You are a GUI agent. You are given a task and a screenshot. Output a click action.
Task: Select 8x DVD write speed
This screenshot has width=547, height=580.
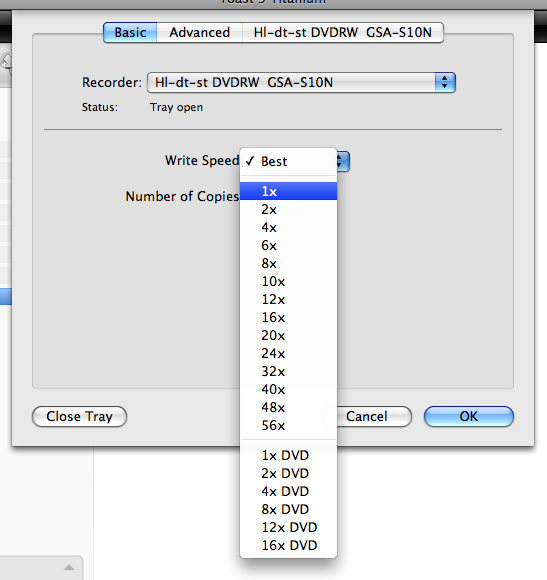click(288, 509)
